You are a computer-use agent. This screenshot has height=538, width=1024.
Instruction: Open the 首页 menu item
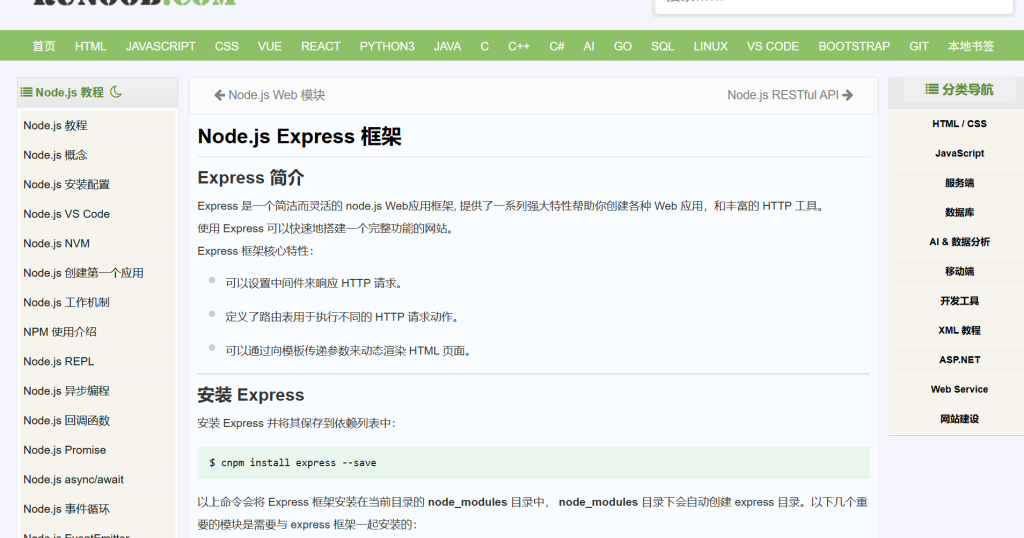(44, 46)
